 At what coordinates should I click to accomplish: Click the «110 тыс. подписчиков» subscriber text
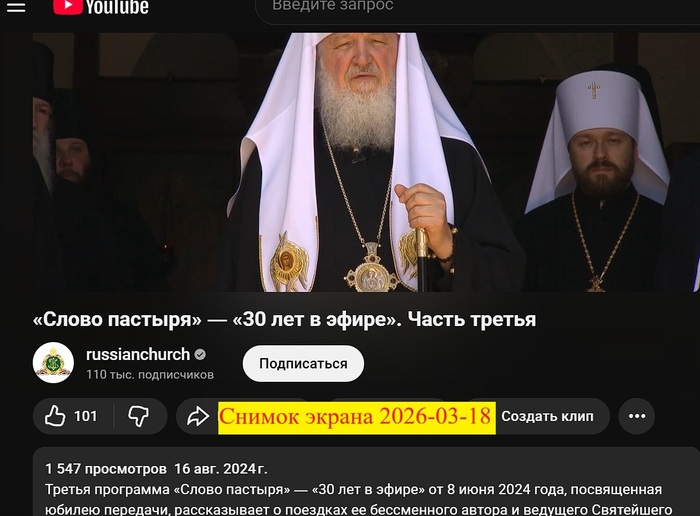150,375
